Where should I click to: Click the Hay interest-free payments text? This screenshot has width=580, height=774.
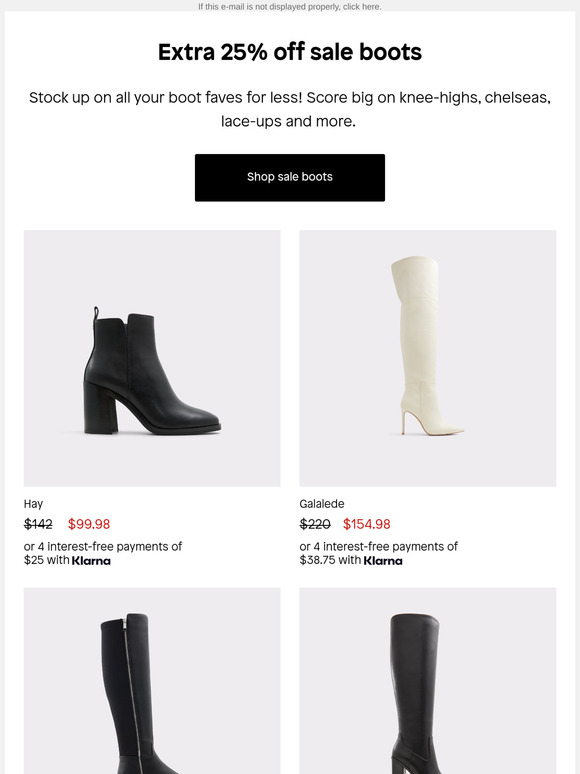click(x=103, y=553)
